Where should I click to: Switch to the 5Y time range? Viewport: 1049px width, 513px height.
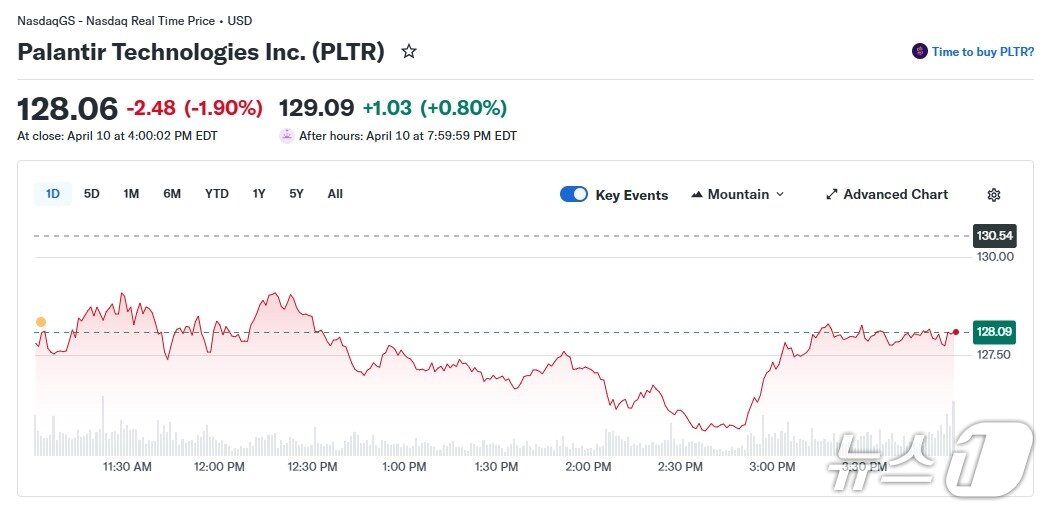pyautogui.click(x=297, y=194)
